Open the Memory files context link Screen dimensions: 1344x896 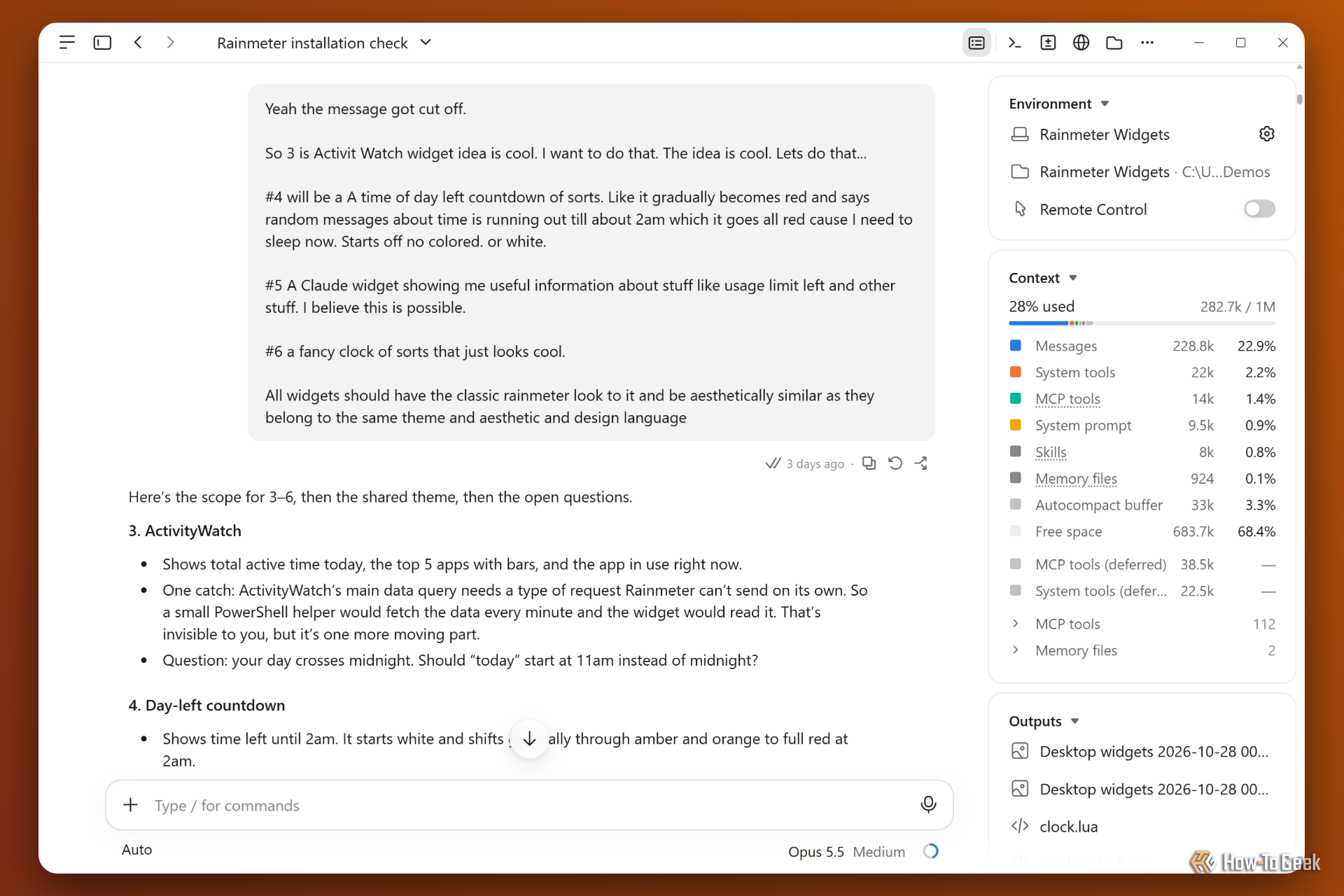(1076, 479)
